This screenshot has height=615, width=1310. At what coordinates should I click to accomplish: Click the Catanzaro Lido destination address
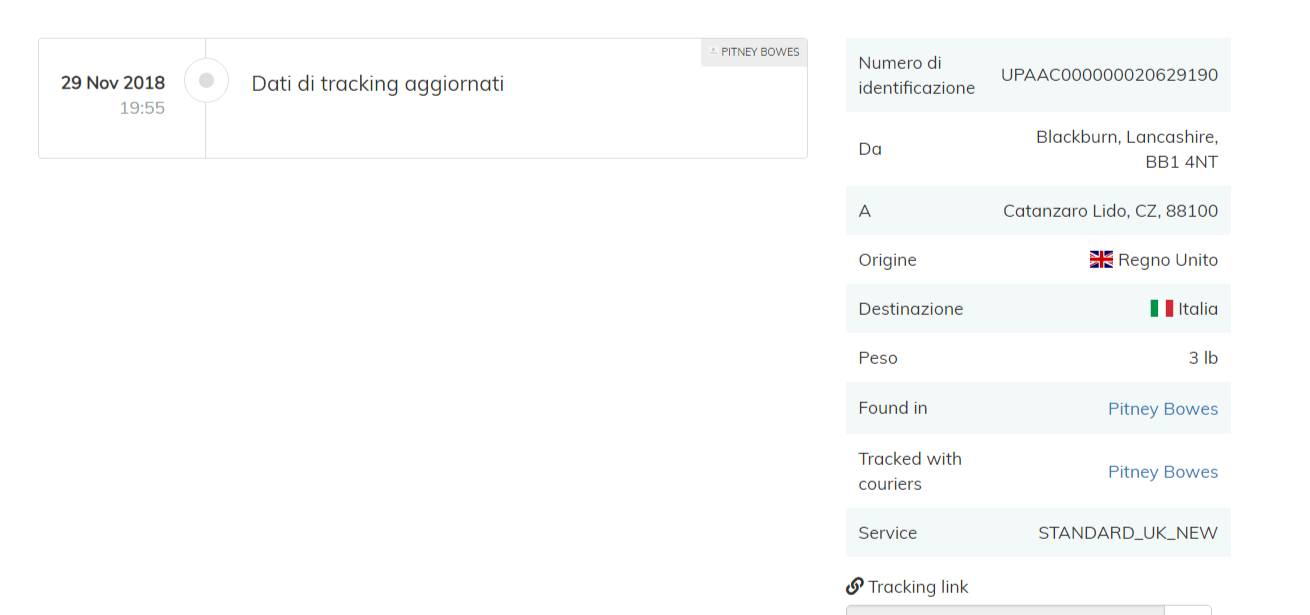1110,211
